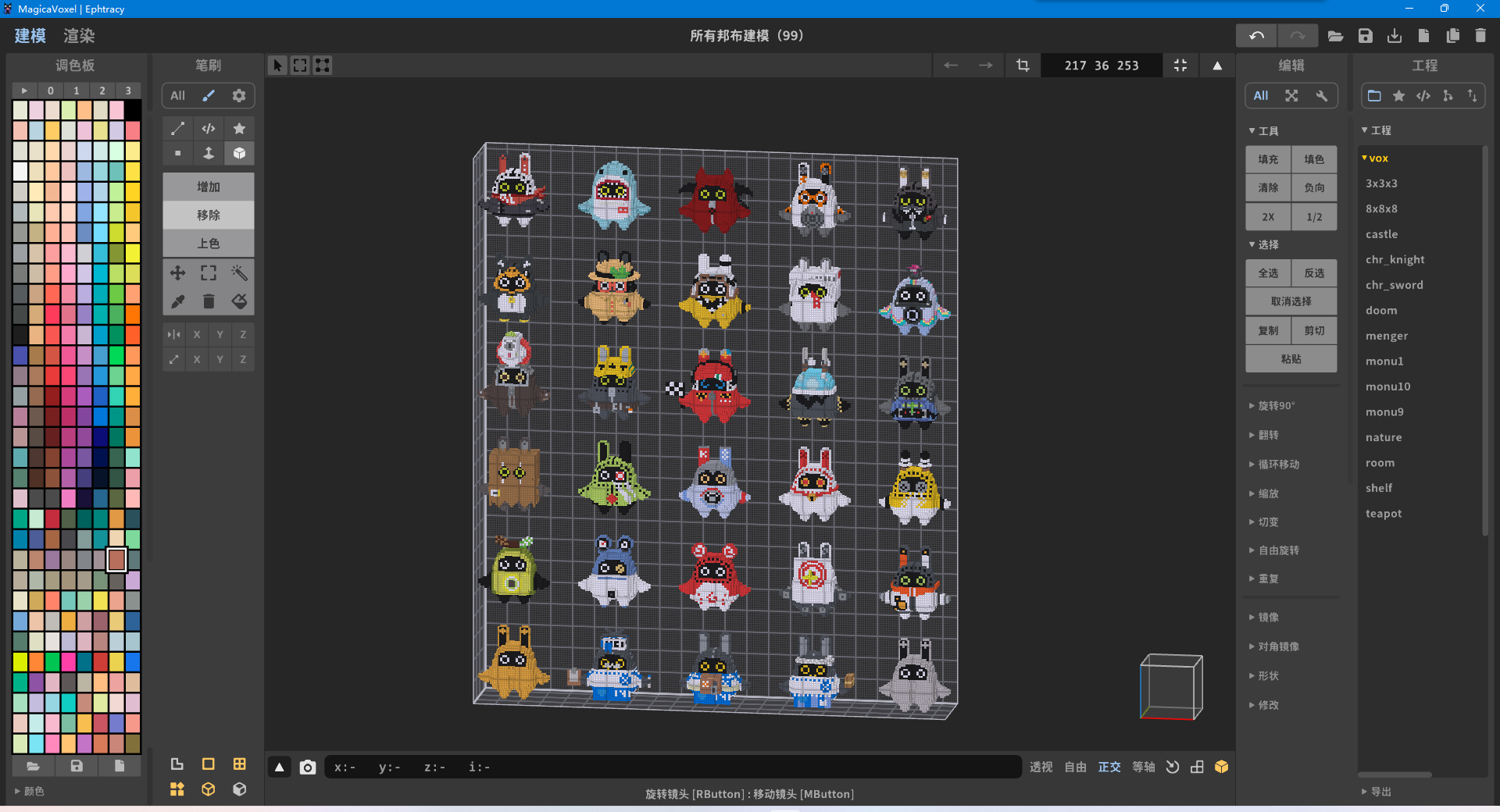This screenshot has width=1500, height=812.
Task: Open brush settings gear icon
Action: pos(239,95)
